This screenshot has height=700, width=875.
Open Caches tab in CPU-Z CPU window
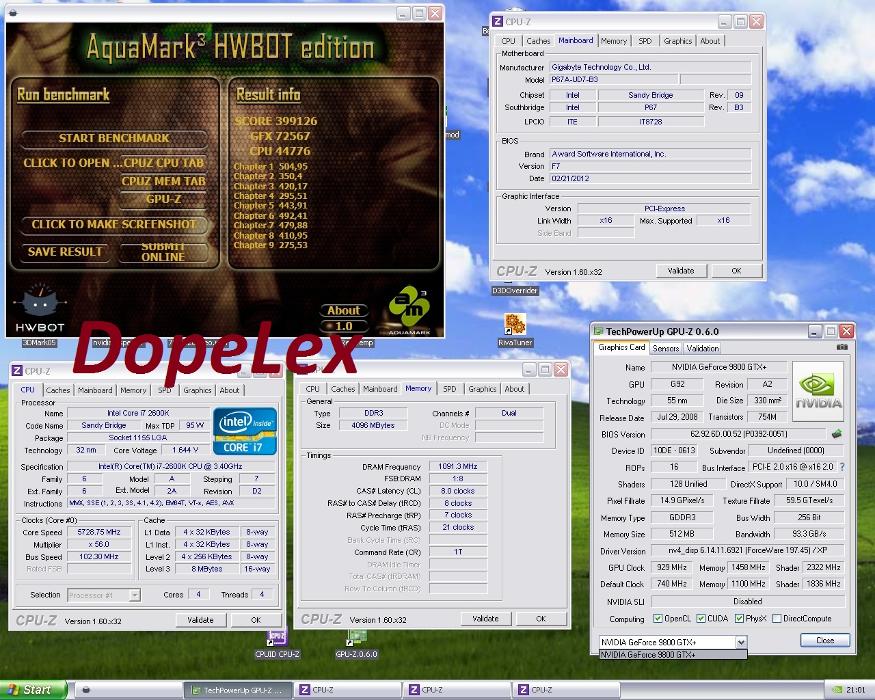pyautogui.click(x=57, y=390)
